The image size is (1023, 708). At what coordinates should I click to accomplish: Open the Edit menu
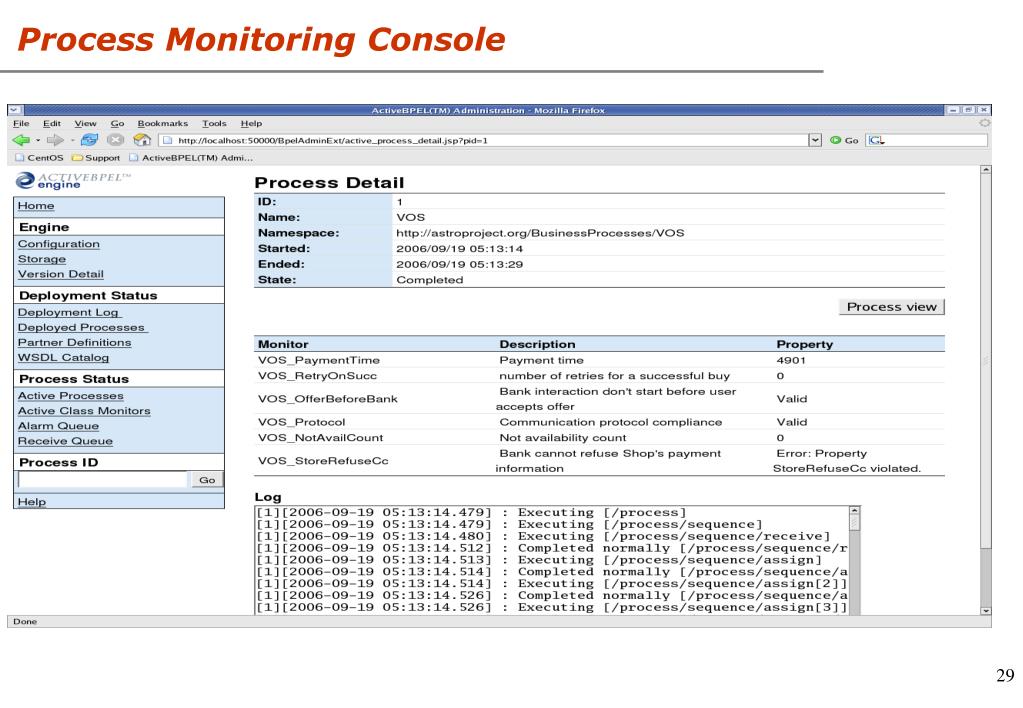[52, 123]
